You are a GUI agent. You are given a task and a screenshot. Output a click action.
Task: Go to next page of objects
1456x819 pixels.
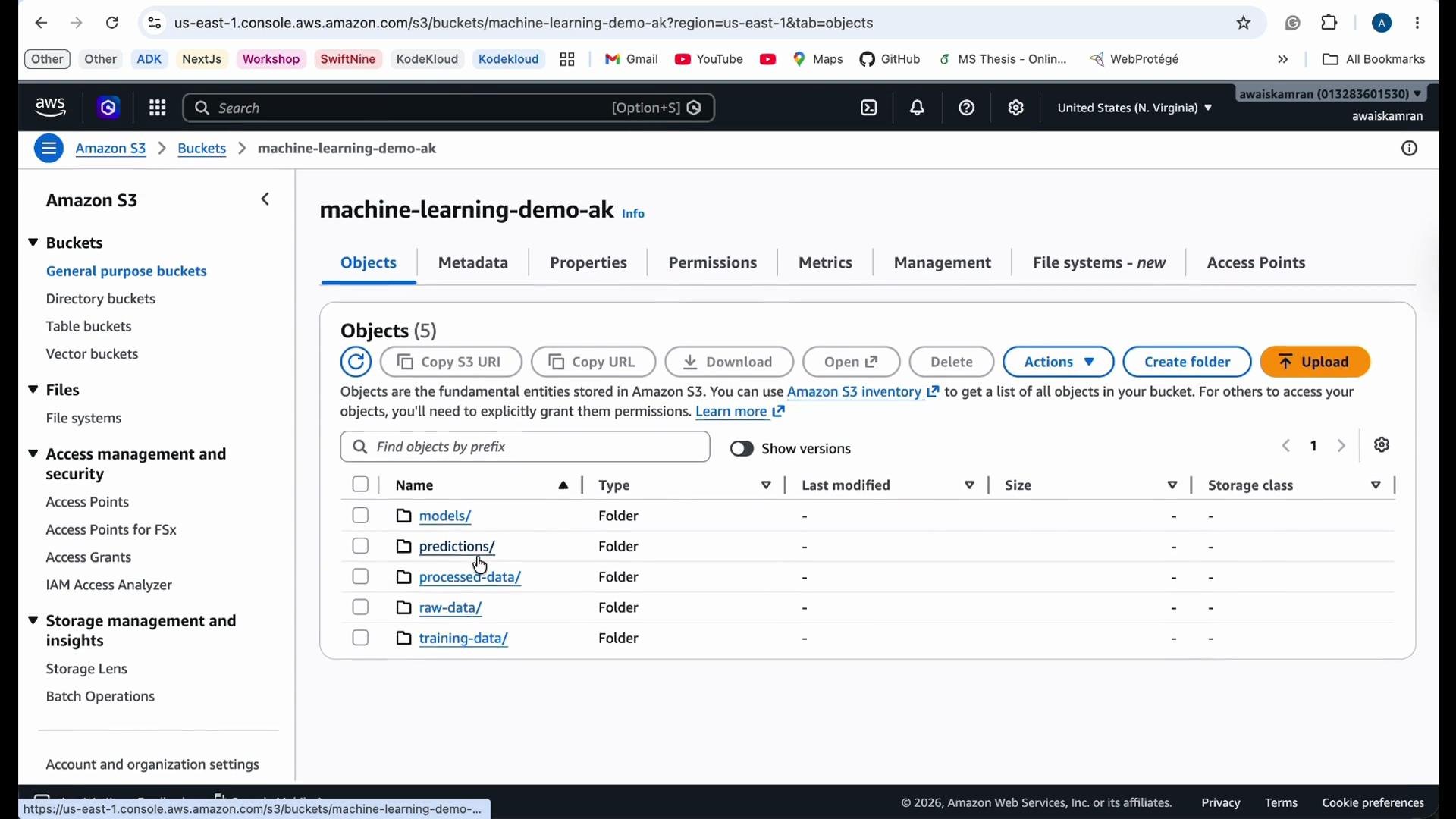(x=1342, y=447)
